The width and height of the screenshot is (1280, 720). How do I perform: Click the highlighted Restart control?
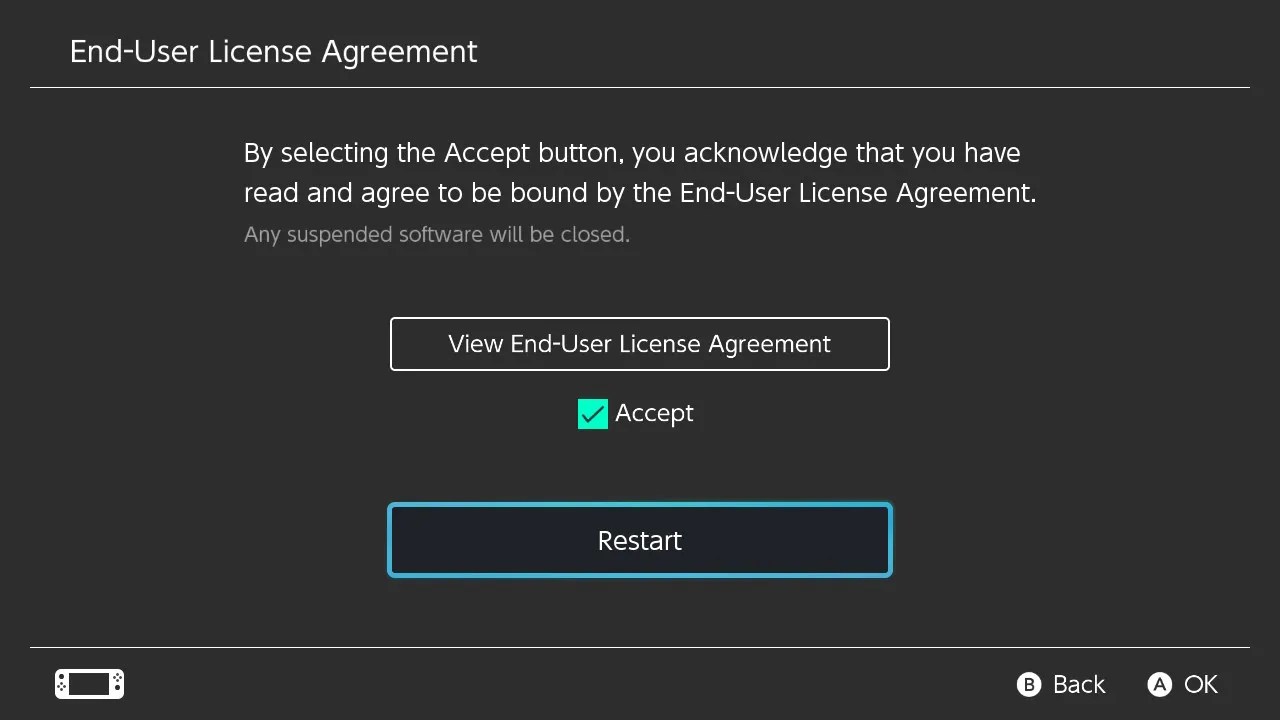(x=640, y=540)
